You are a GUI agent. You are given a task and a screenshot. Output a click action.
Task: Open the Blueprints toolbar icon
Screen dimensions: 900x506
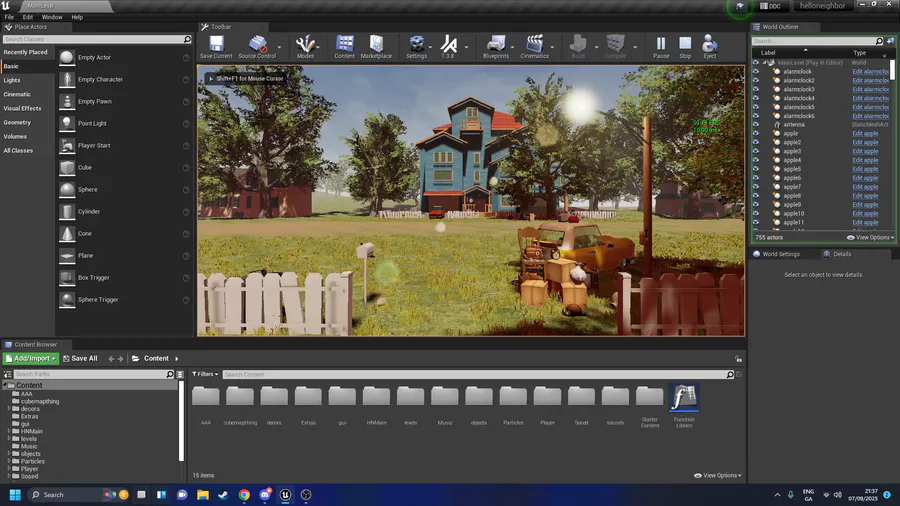point(495,46)
